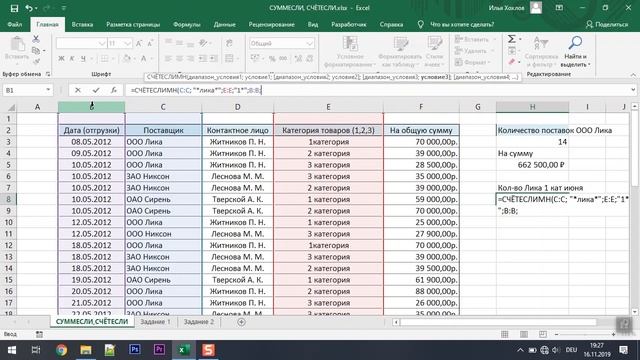Click the Save icon in the quick access toolbar
Image resolution: width=640 pixels, height=360 pixels.
pos(14,8)
